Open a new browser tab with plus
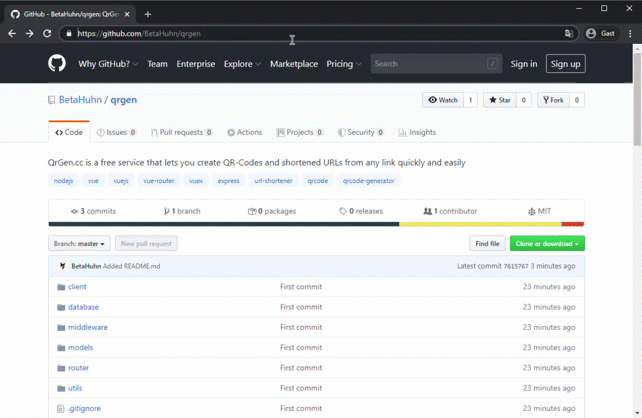 pos(148,14)
